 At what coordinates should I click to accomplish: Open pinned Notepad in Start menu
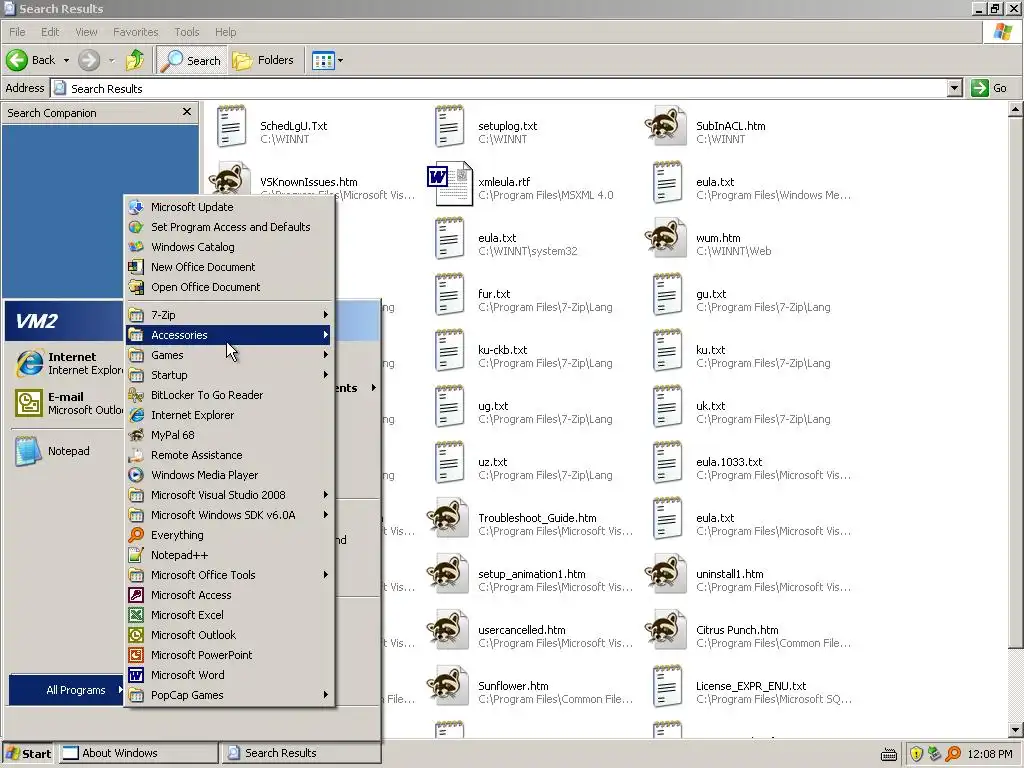[65, 451]
